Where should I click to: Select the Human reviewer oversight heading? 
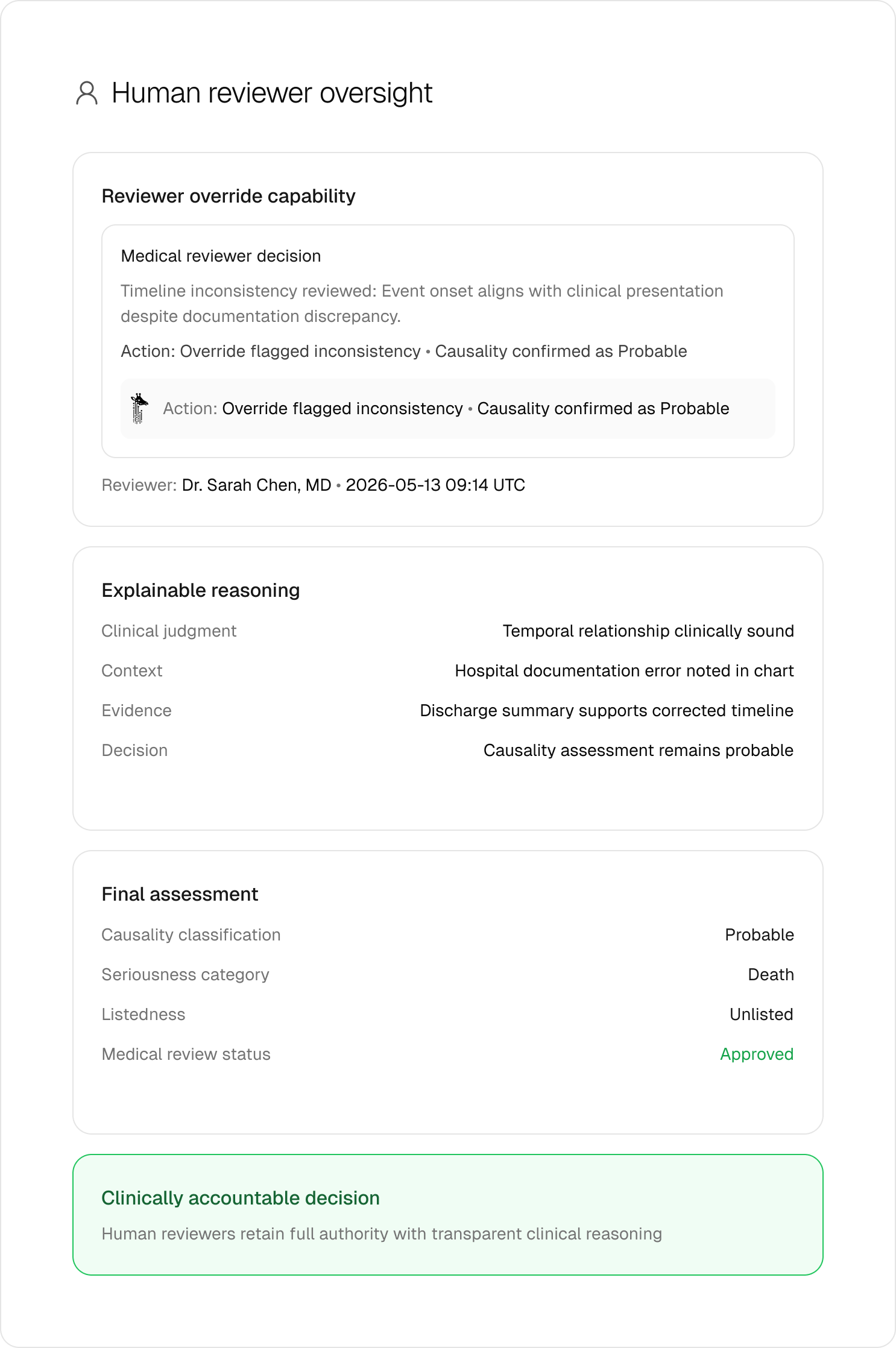272,93
